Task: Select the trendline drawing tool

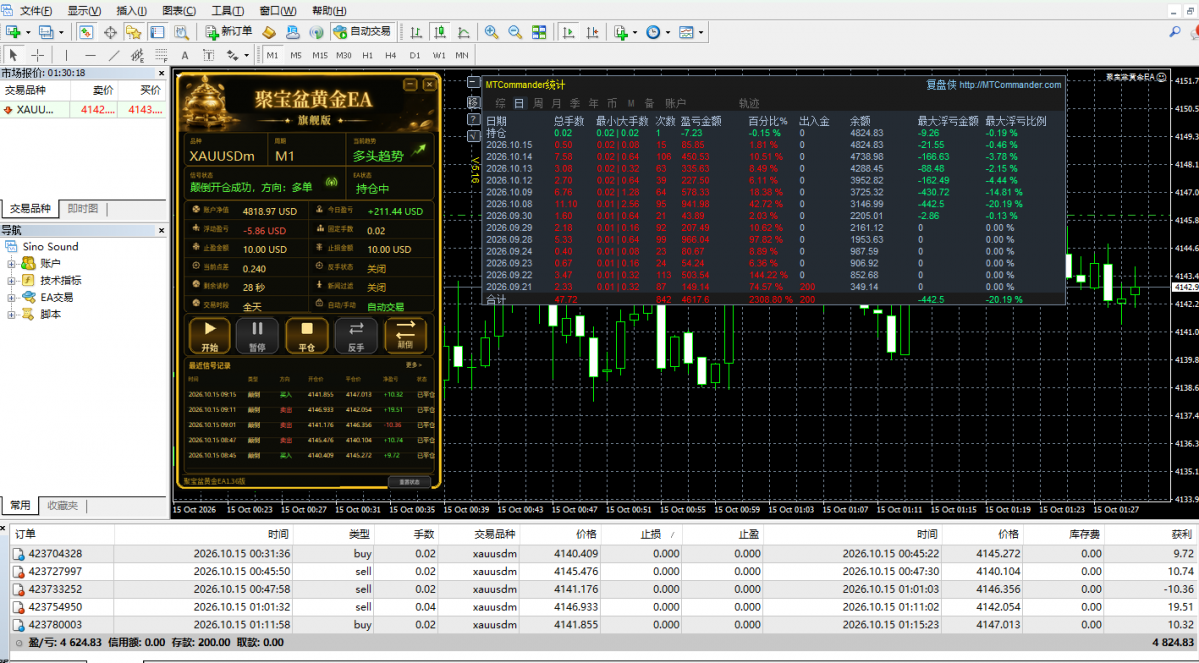Action: tap(113, 55)
